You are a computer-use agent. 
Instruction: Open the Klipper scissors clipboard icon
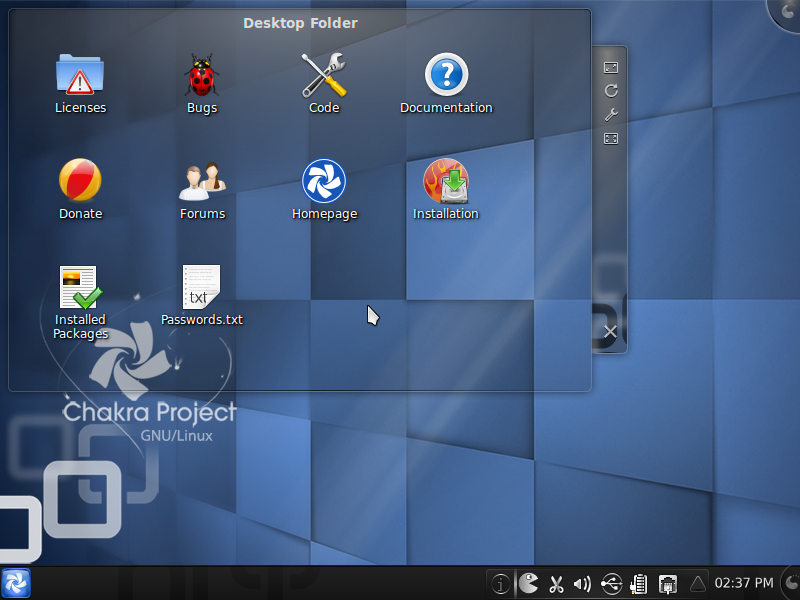(556, 584)
